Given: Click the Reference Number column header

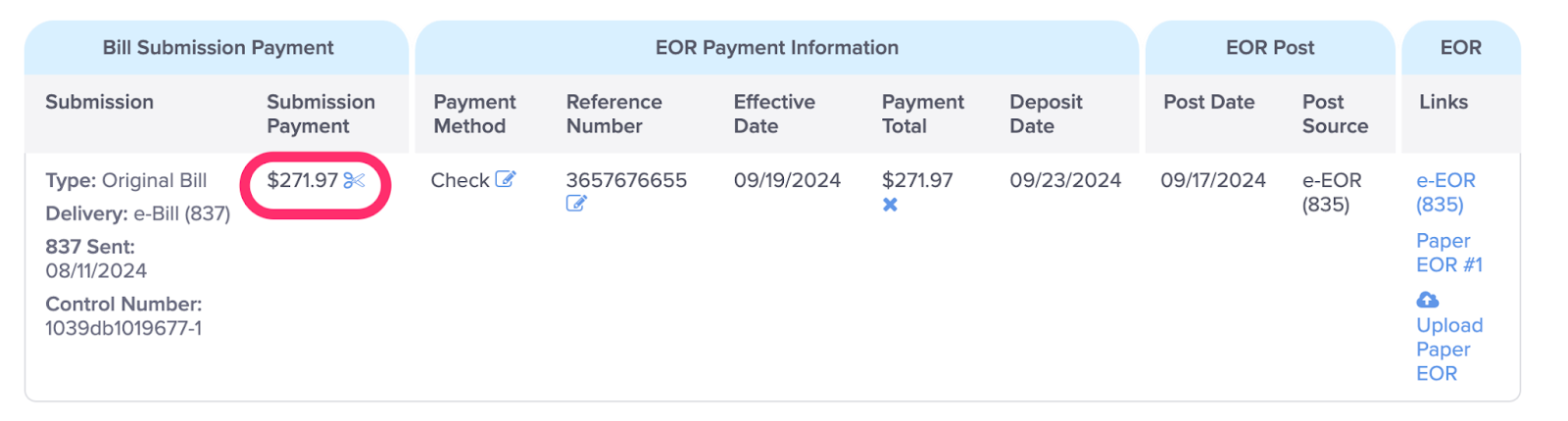Looking at the screenshot, I should click(x=614, y=114).
